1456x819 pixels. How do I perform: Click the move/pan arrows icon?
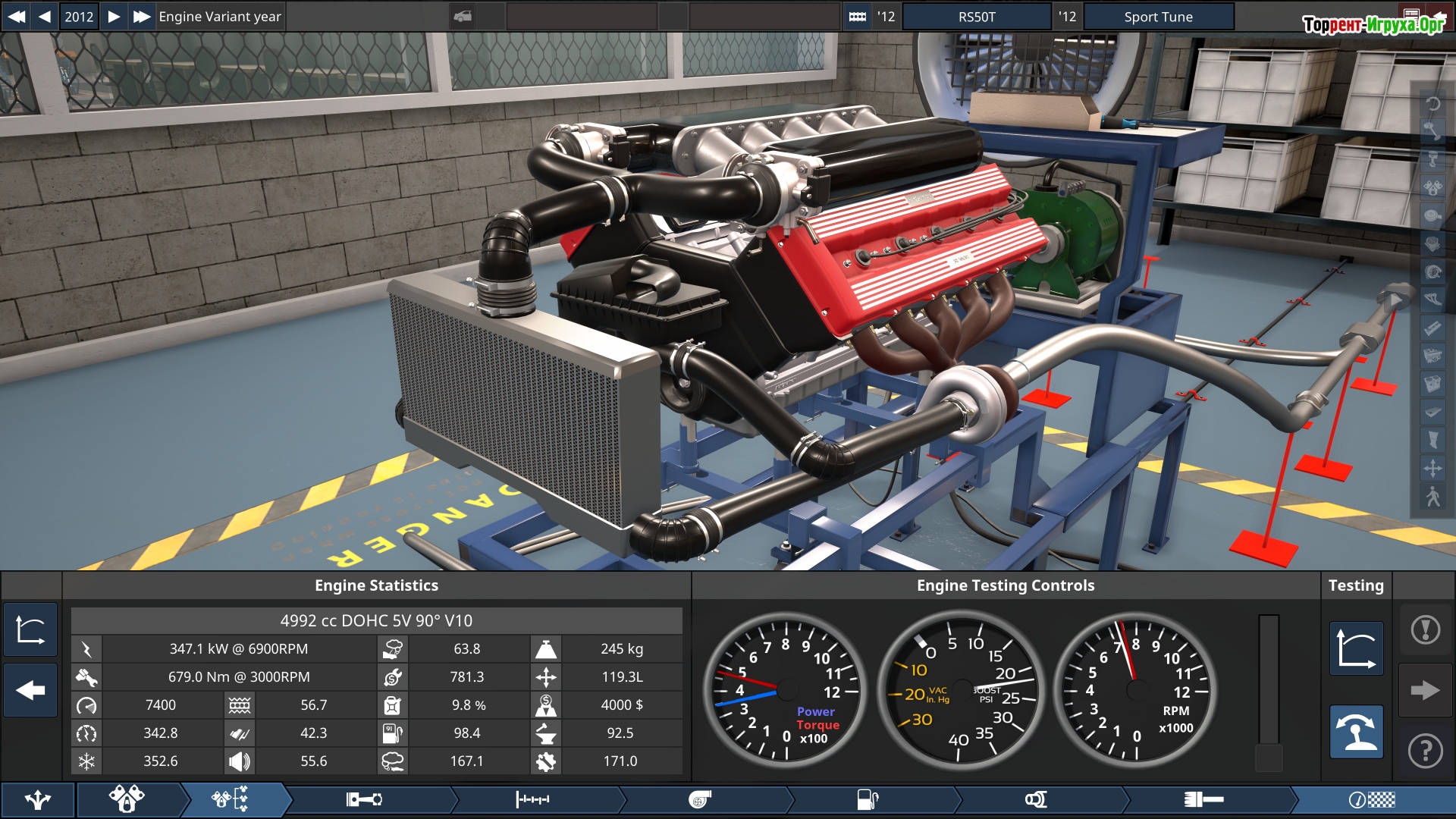click(x=1432, y=468)
